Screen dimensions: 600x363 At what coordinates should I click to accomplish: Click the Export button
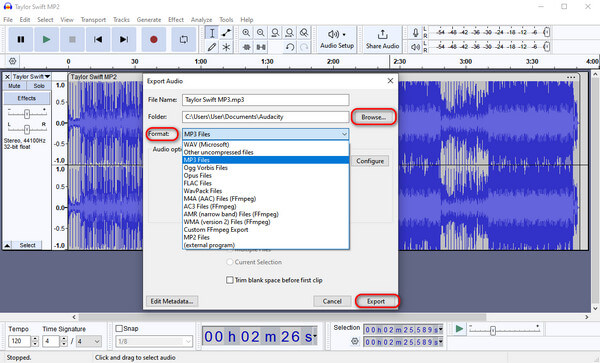[x=376, y=301]
